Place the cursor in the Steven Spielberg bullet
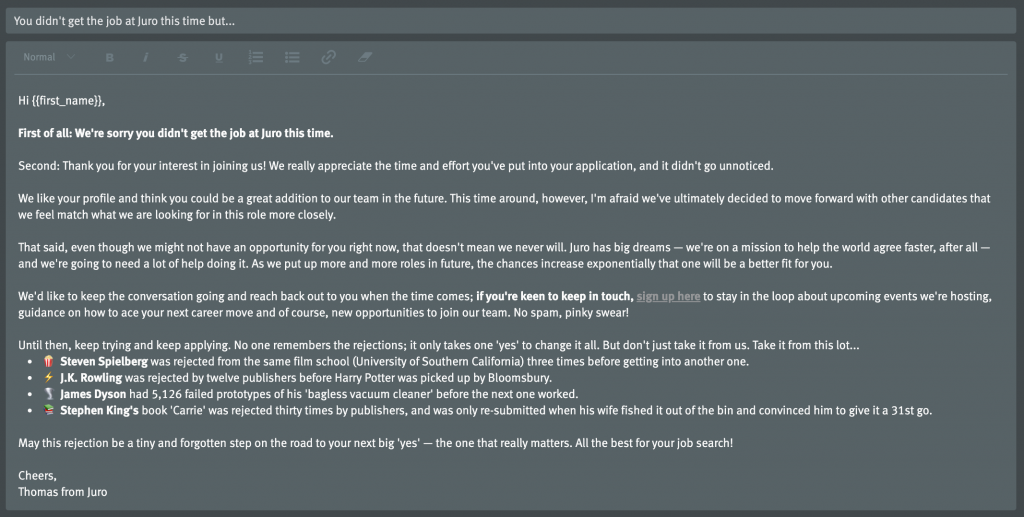This screenshot has height=517, width=1024. click(x=404, y=362)
